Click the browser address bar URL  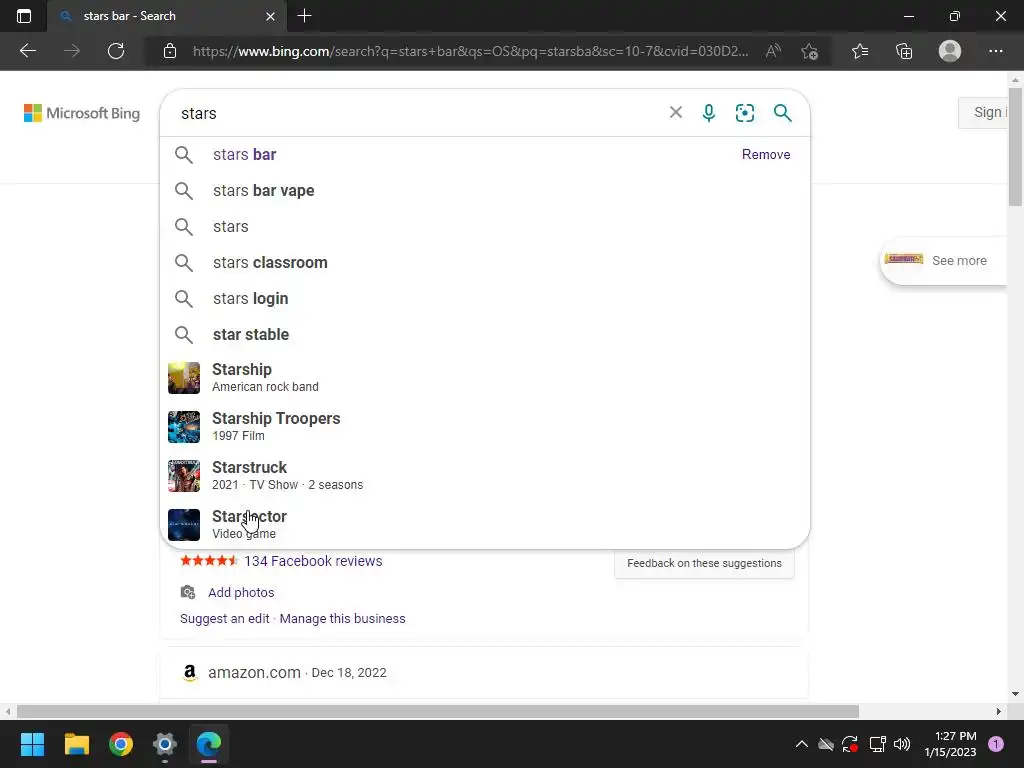[470, 51]
